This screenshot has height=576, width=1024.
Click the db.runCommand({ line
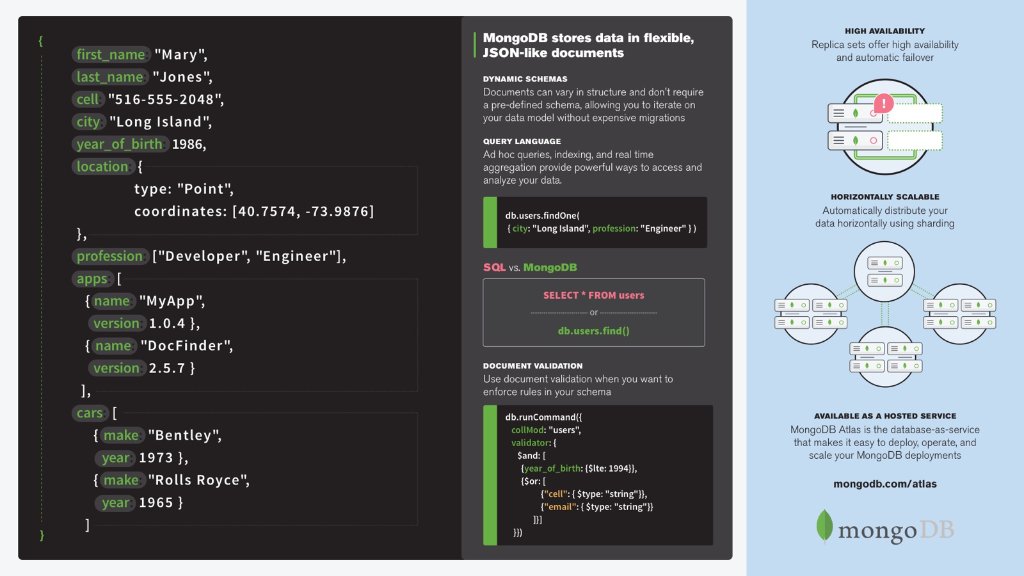[x=543, y=417]
